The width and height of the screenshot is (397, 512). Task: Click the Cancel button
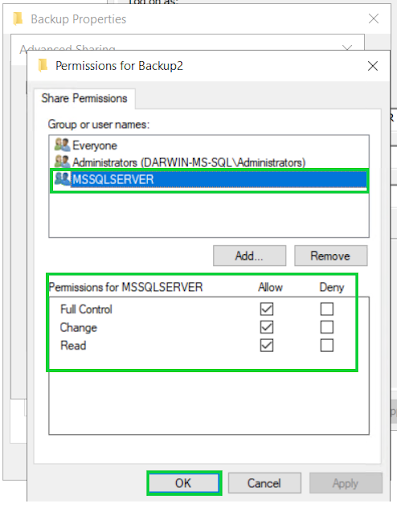[264, 483]
